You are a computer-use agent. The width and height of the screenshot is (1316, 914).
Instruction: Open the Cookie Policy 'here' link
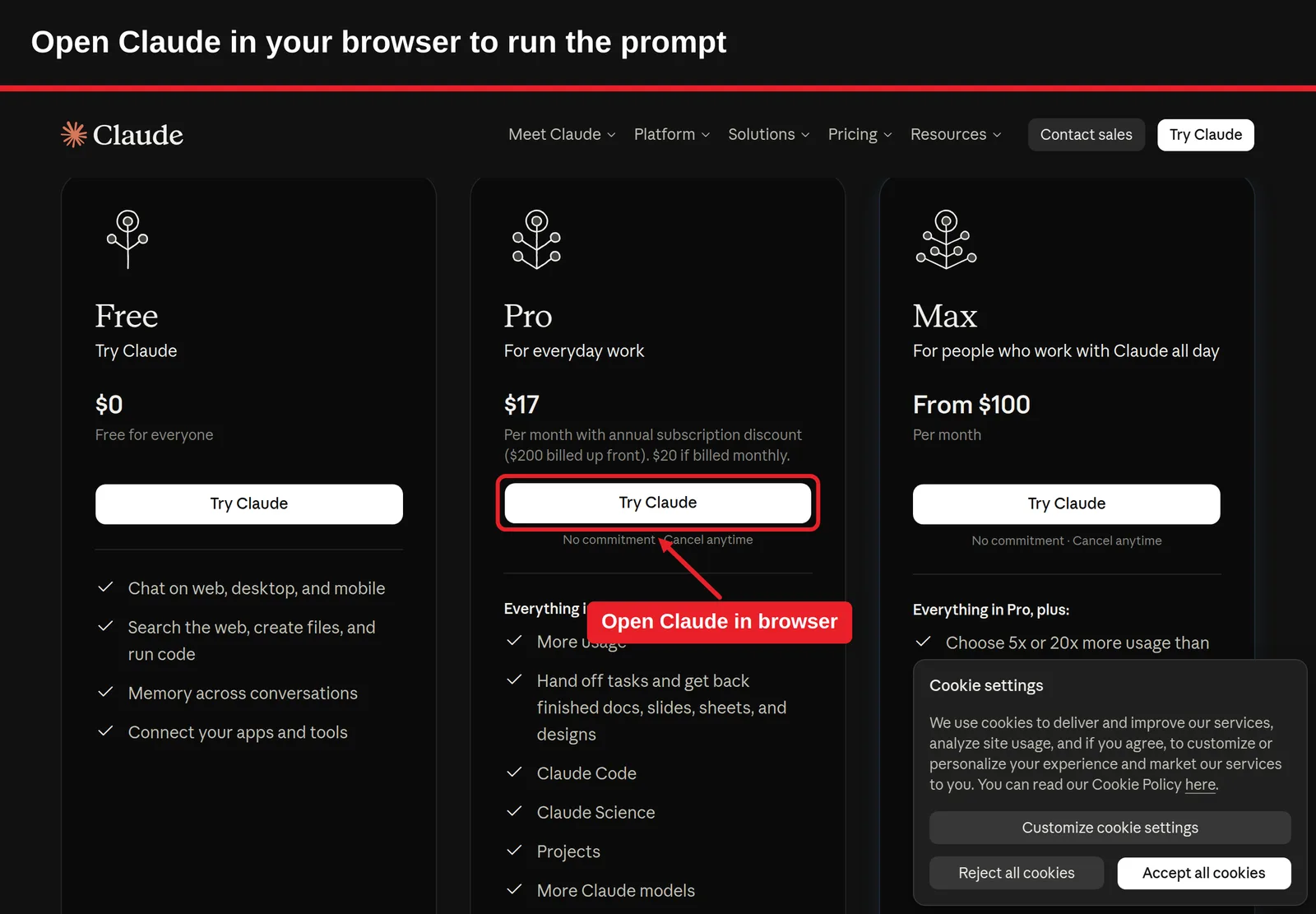[1200, 785]
